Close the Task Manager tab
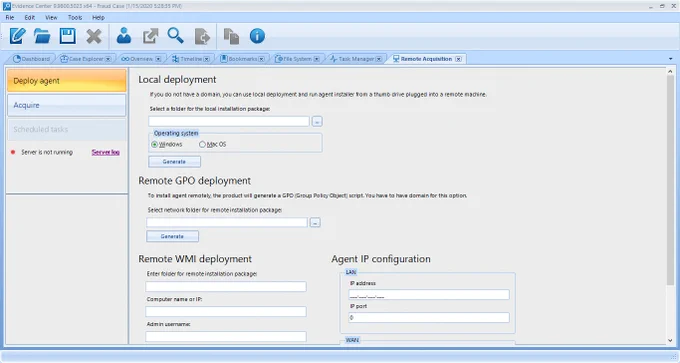Screen dimensions: 680x363 click(379, 59)
